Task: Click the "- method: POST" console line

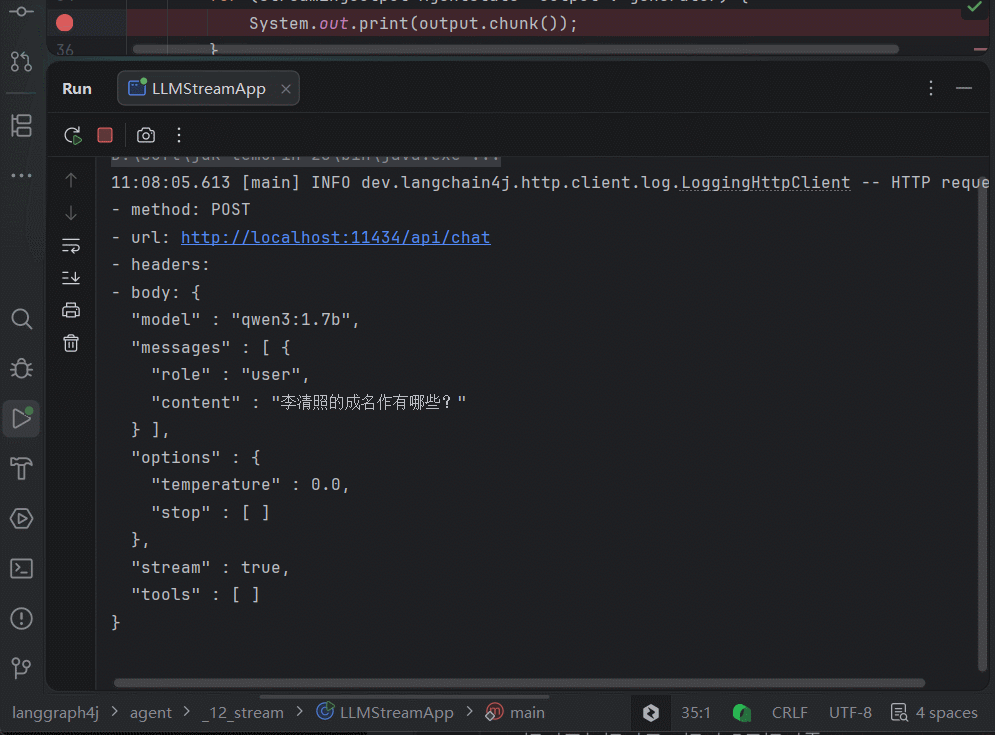Action: tap(181, 209)
